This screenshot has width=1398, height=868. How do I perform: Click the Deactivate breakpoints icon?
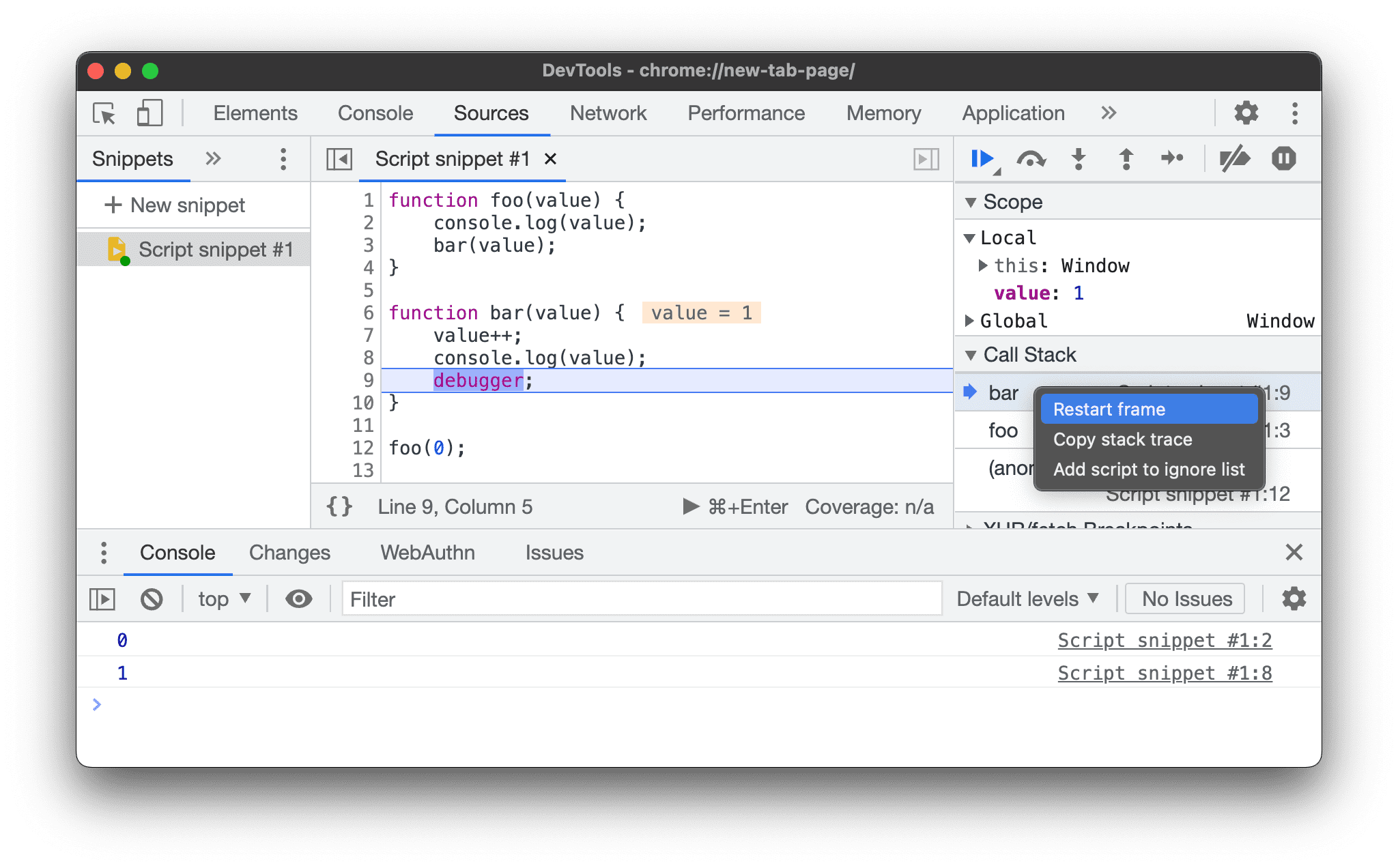tap(1231, 158)
